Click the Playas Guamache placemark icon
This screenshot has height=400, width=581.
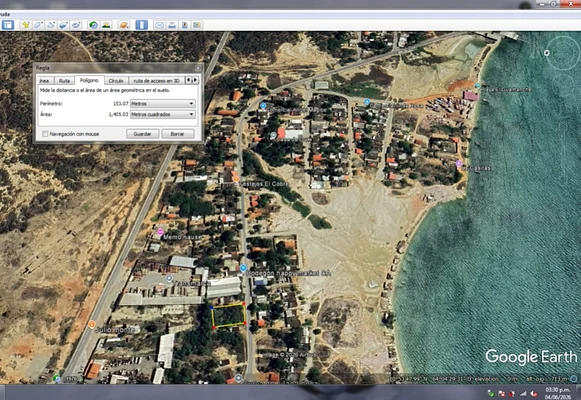coord(478,86)
